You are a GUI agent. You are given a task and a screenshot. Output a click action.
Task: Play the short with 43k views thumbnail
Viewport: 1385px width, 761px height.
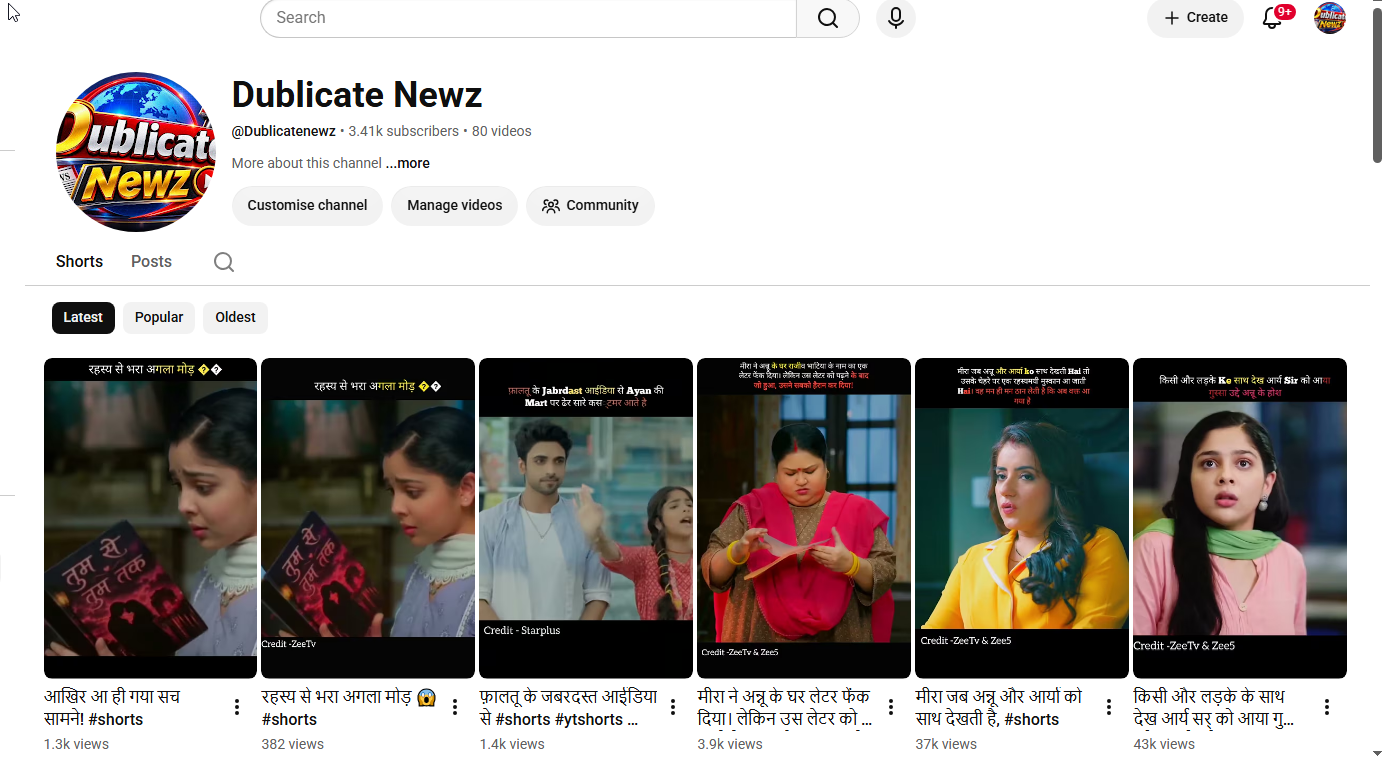tap(1240, 518)
